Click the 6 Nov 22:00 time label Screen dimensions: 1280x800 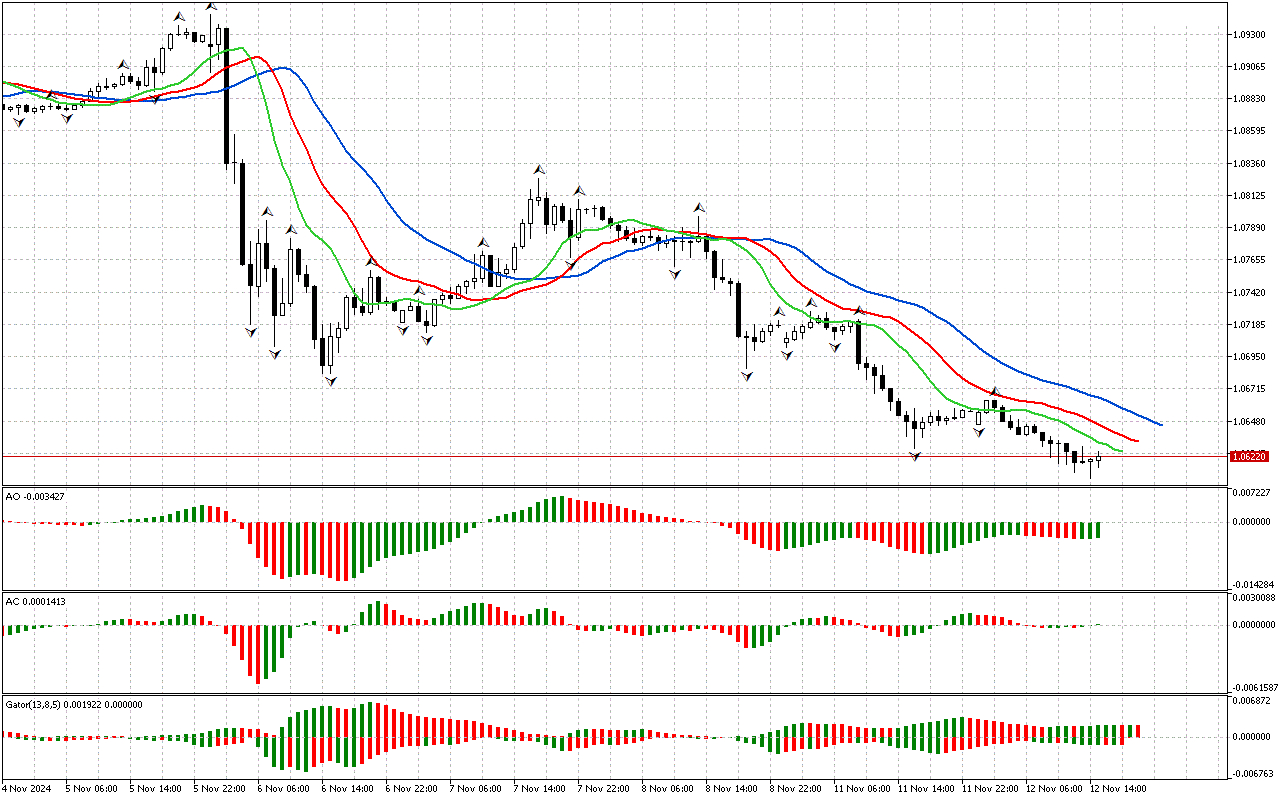pyautogui.click(x=412, y=789)
